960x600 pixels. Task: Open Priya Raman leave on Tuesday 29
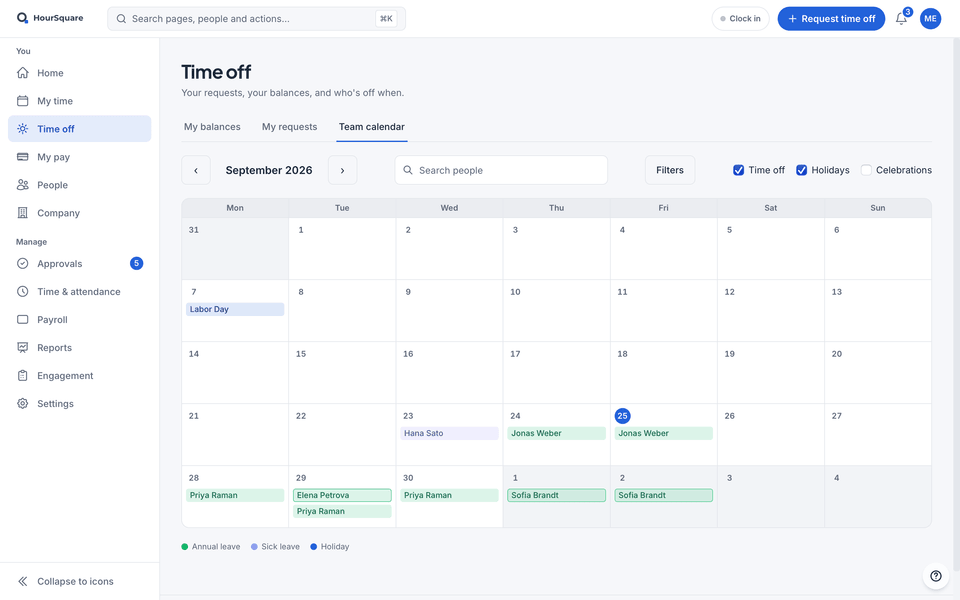point(342,511)
